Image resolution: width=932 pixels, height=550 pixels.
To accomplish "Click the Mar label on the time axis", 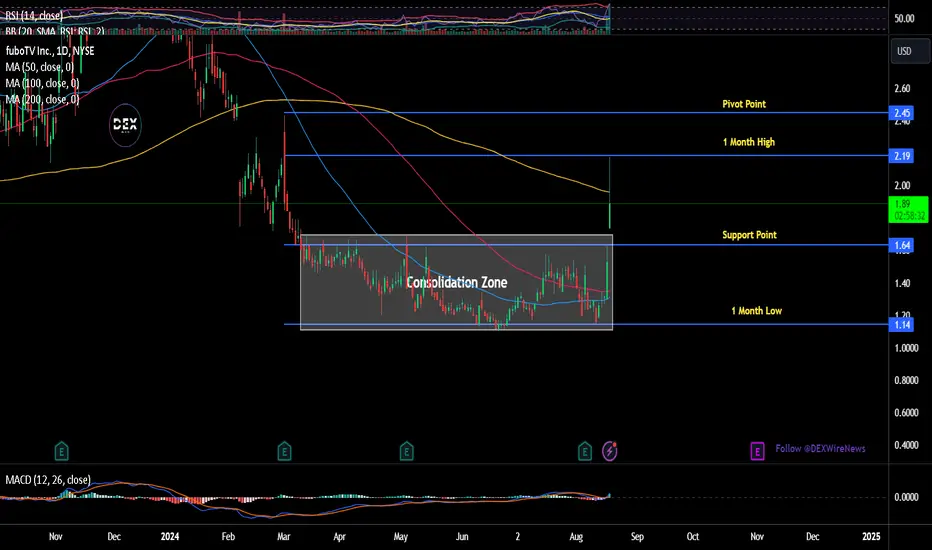I will pos(284,536).
